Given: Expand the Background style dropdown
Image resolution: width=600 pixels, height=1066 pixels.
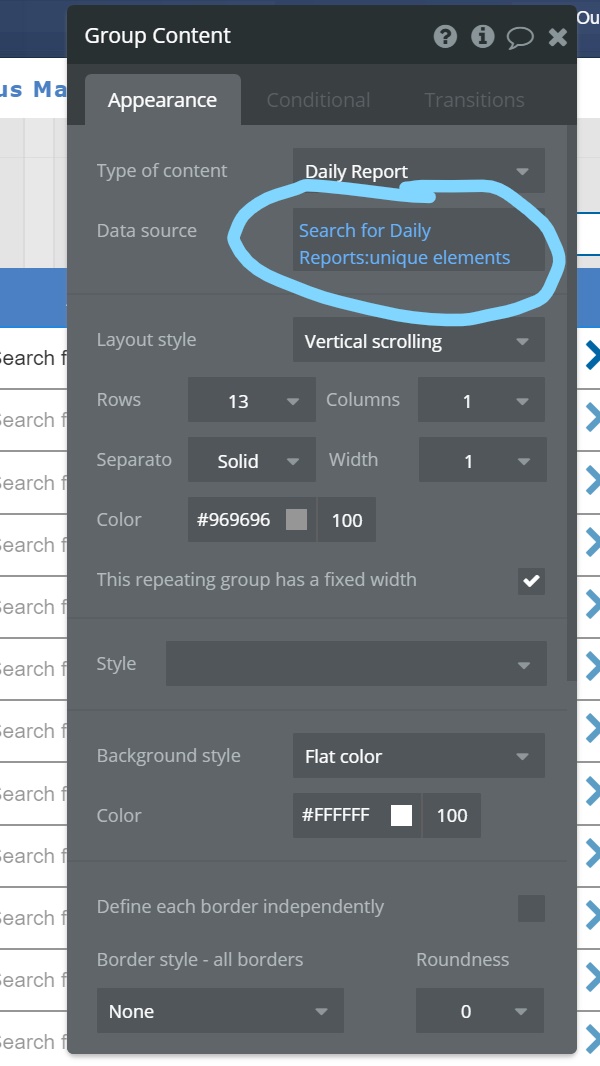Looking at the screenshot, I should point(419,756).
